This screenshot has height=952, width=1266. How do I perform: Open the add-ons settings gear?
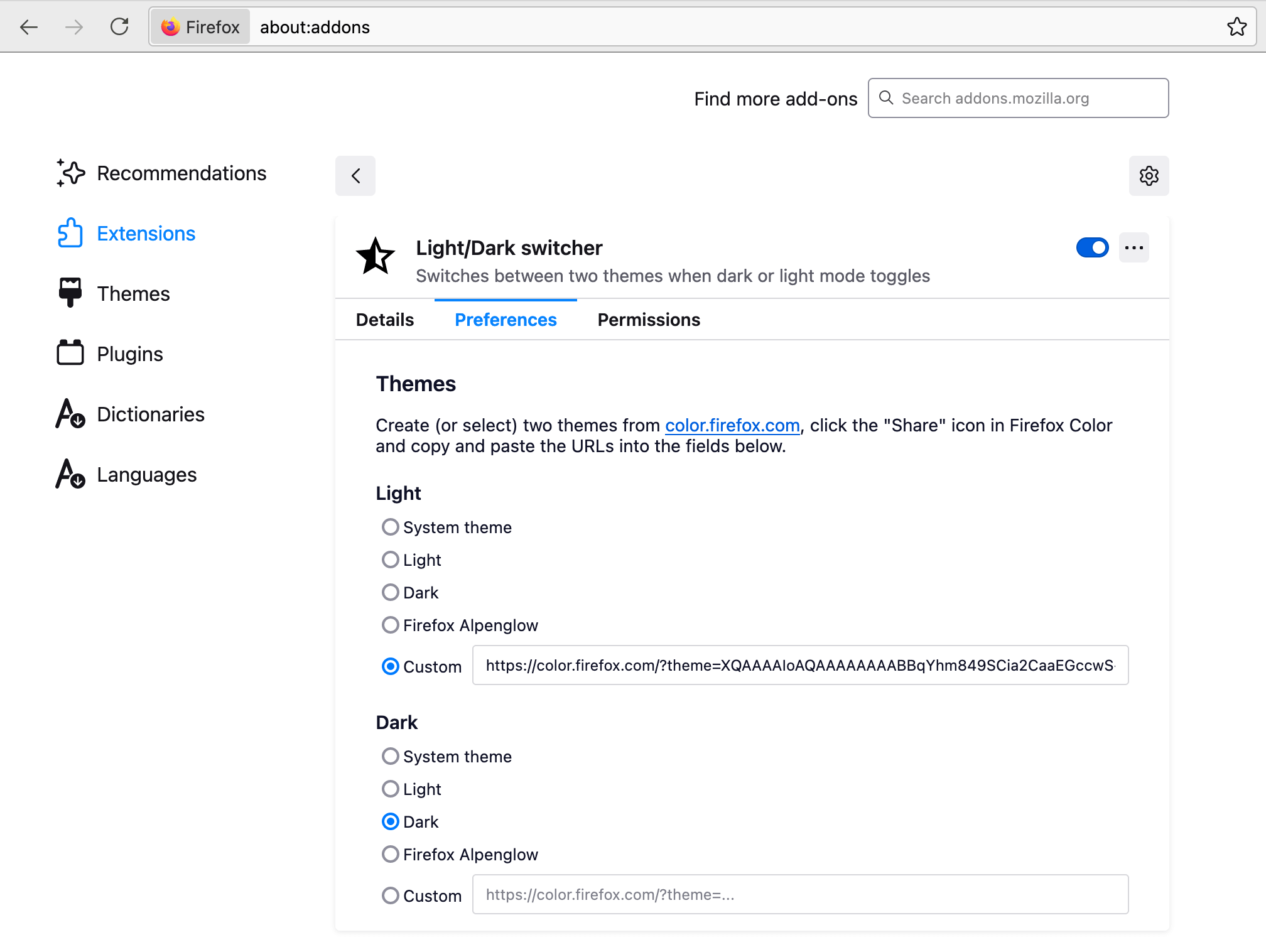coord(1149,176)
